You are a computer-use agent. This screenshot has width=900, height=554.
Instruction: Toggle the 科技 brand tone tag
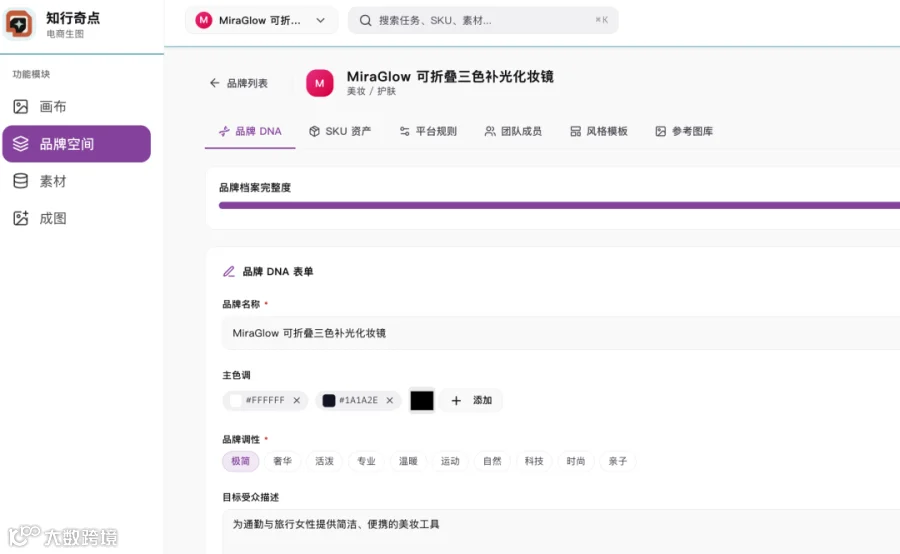534,461
